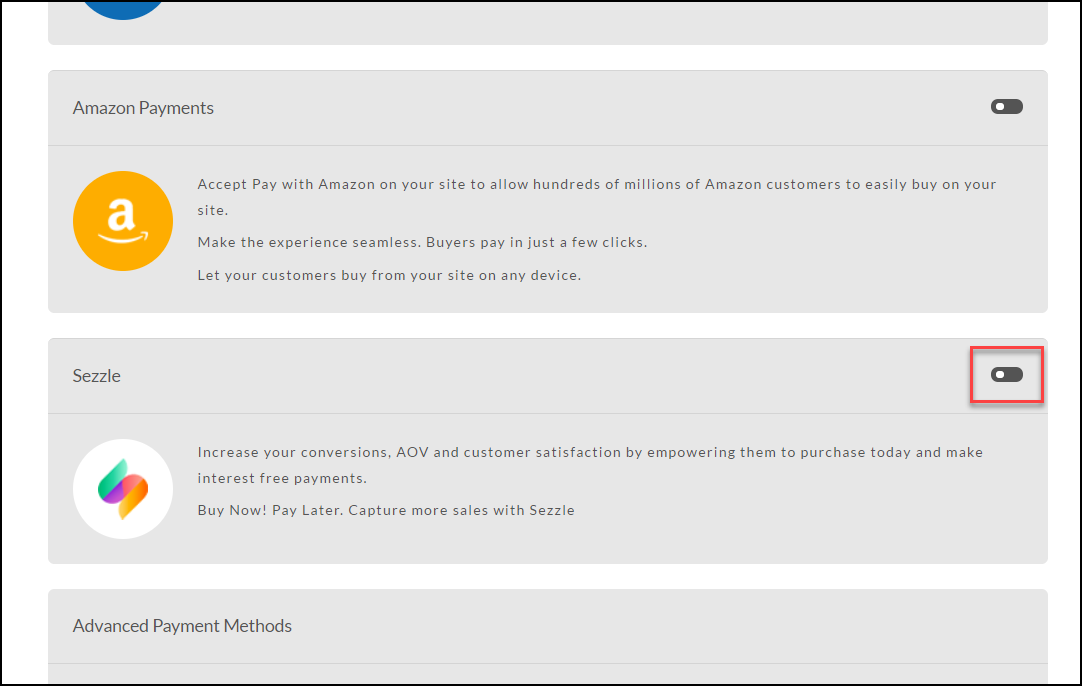1082x686 pixels.
Task: Click the 'Make the experience seamless' text
Action: coord(422,242)
